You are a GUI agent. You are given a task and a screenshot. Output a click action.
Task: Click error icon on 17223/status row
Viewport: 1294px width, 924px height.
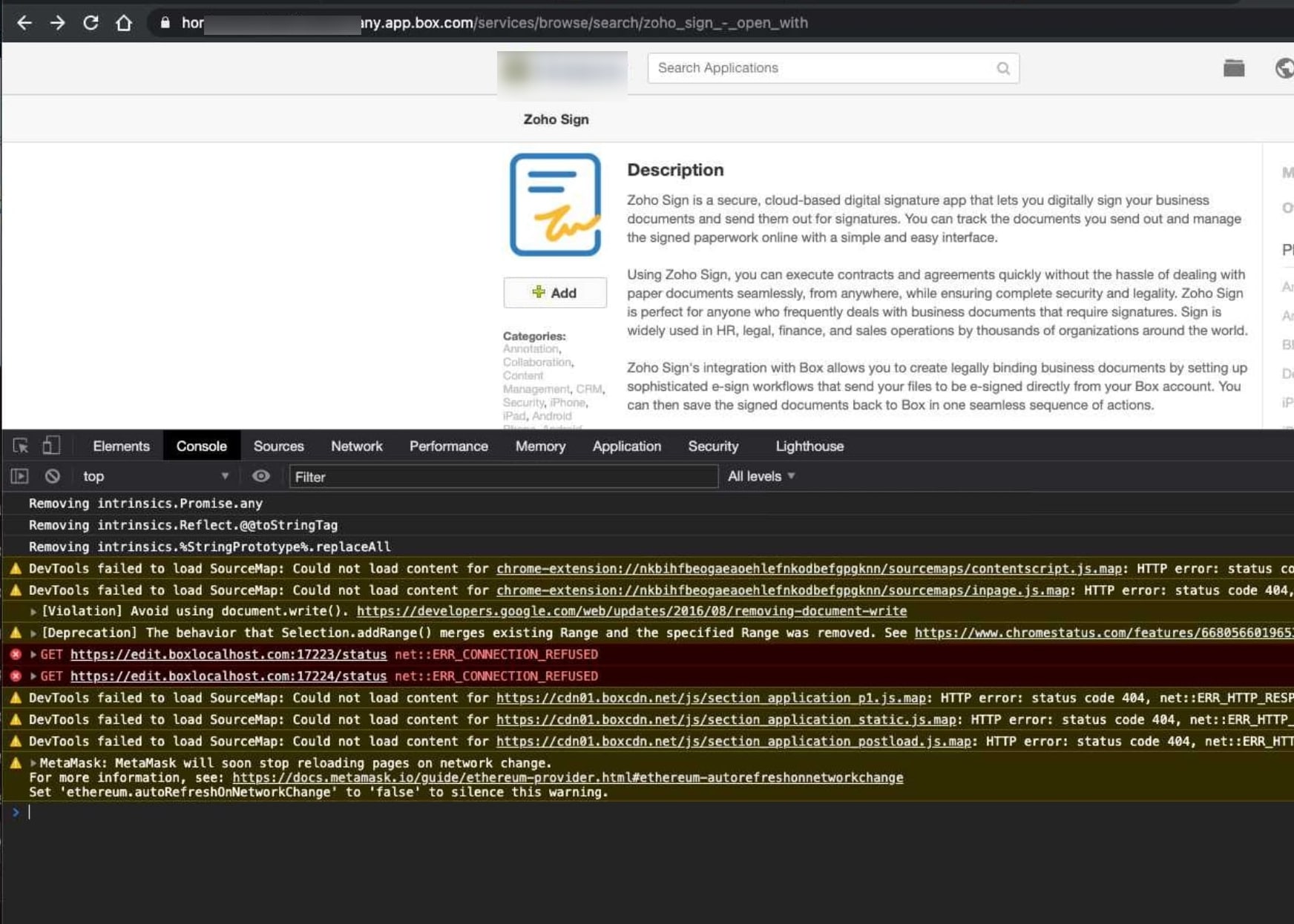tap(16, 655)
